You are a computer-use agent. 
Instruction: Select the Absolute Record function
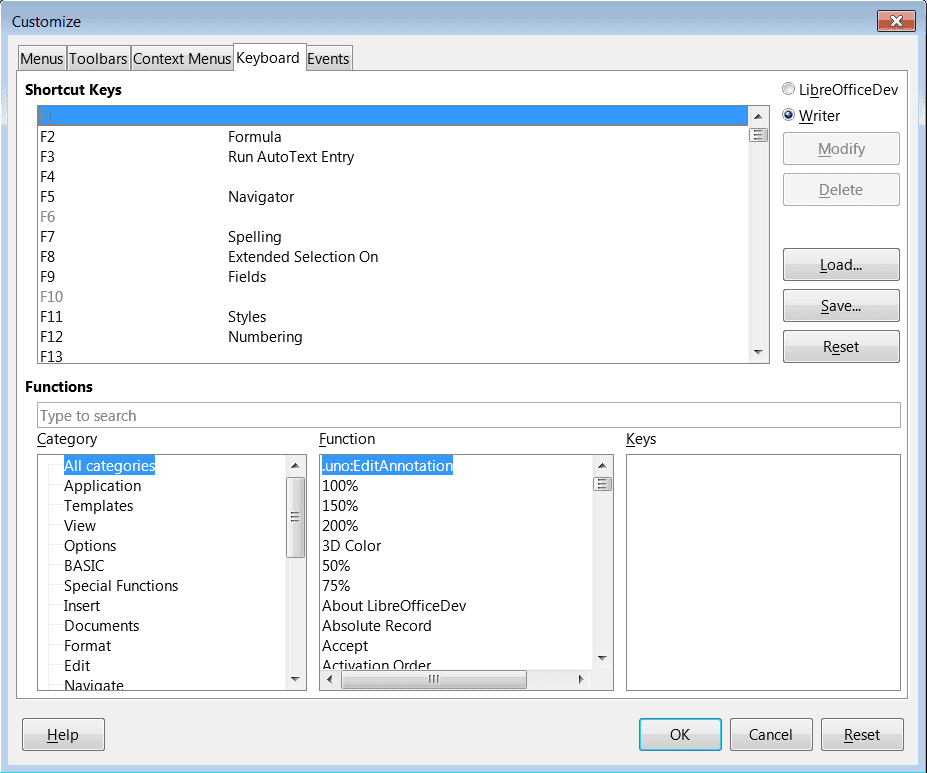[x=377, y=626]
